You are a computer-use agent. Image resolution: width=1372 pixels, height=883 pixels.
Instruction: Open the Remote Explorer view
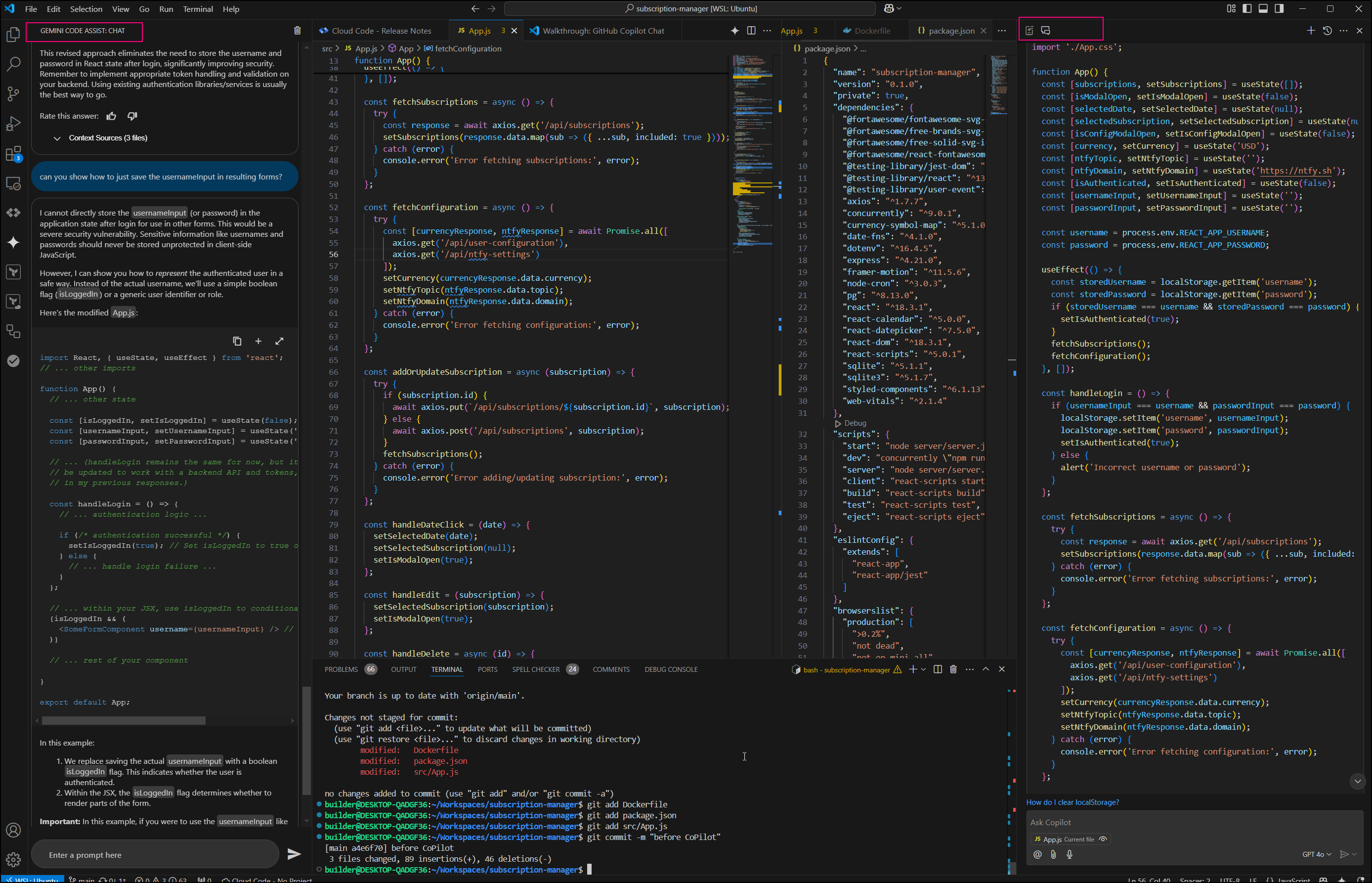click(13, 183)
